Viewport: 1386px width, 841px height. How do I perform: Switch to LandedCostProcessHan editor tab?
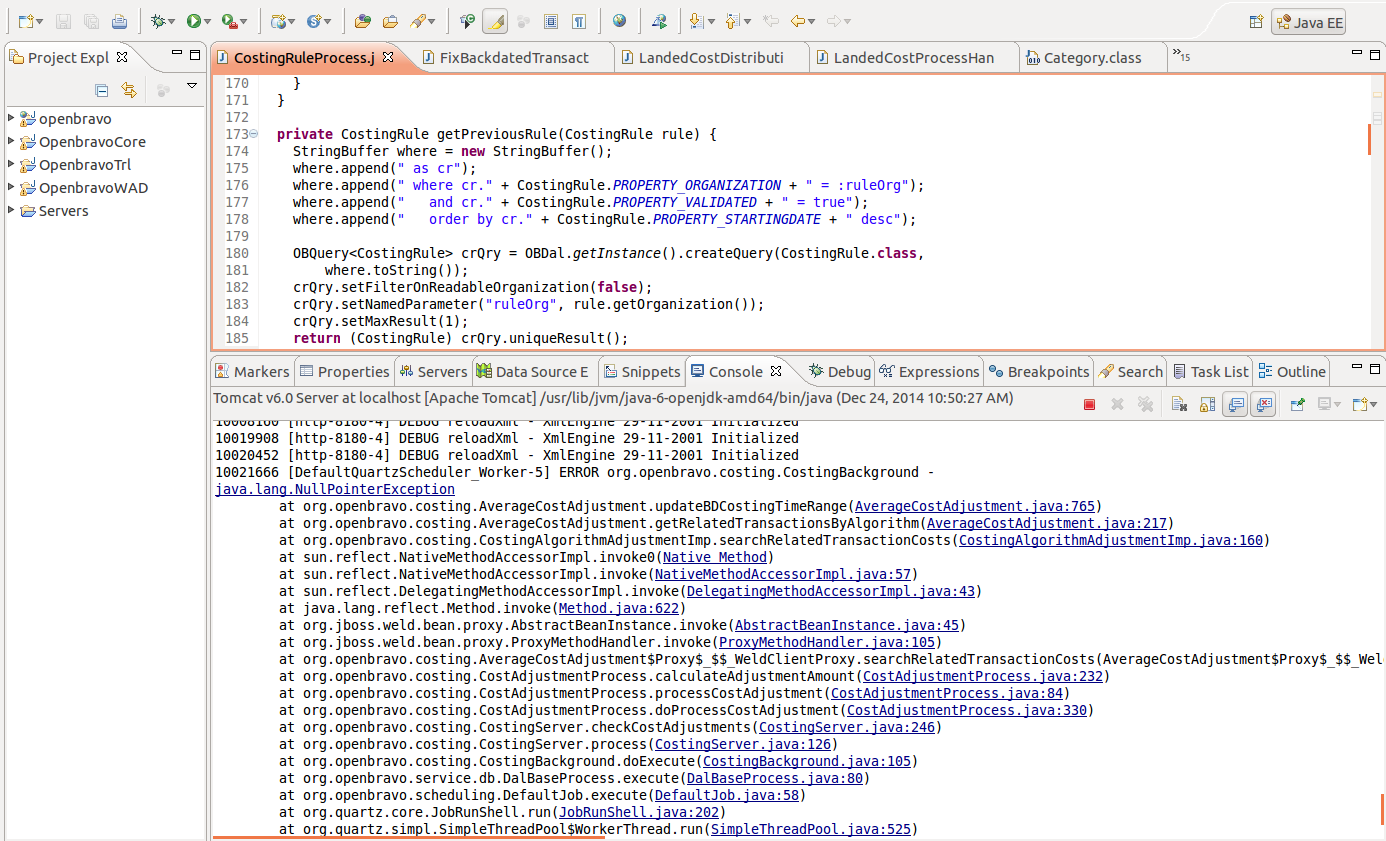(913, 58)
